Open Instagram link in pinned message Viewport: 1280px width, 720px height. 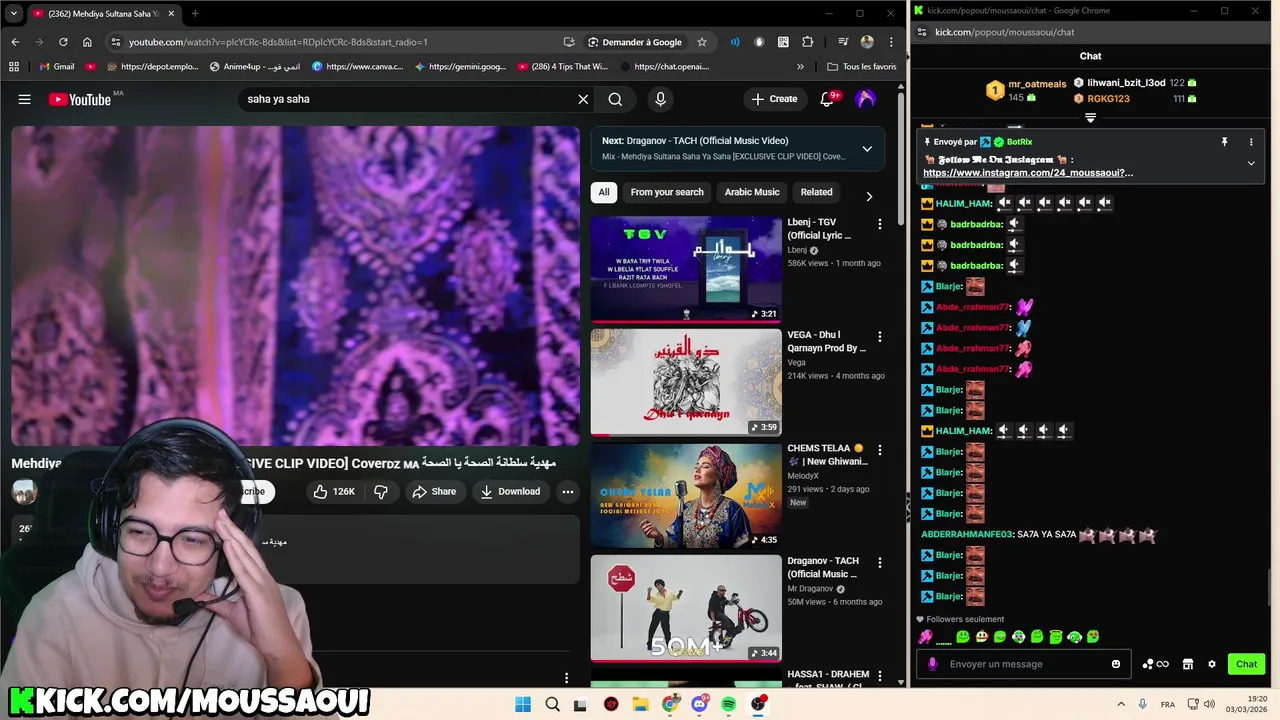(1028, 173)
